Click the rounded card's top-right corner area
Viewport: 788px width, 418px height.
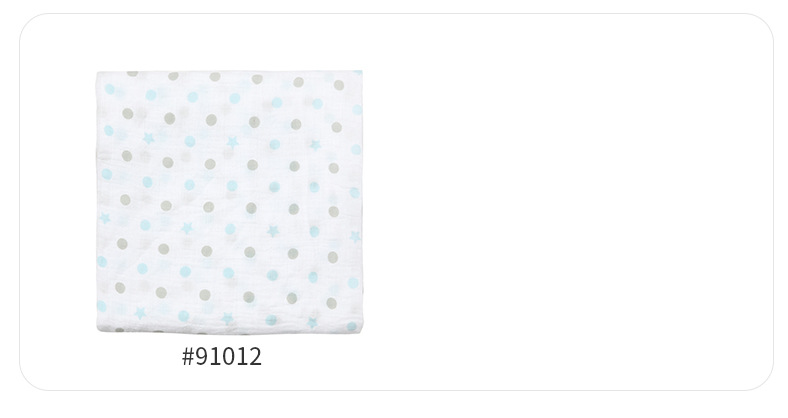(x=760, y=28)
